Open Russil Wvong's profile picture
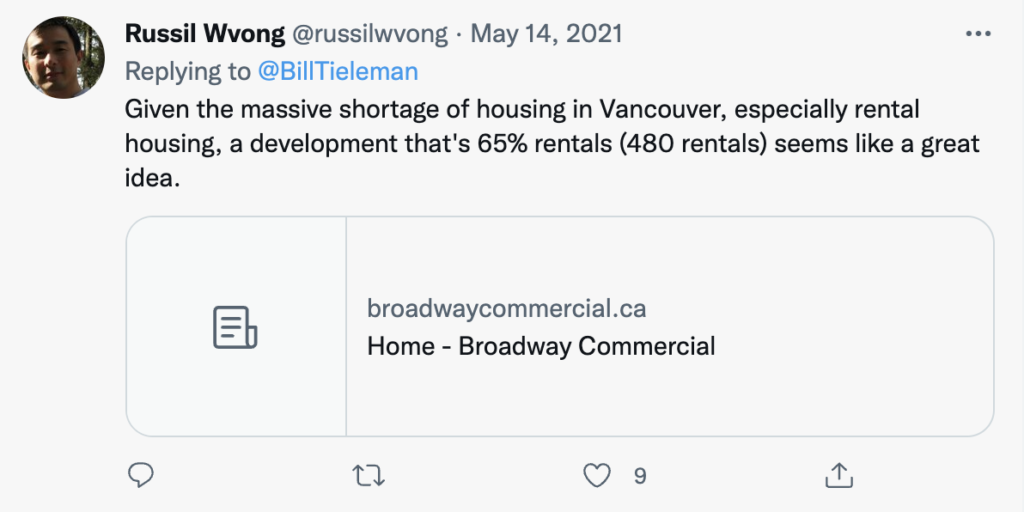 point(63,57)
